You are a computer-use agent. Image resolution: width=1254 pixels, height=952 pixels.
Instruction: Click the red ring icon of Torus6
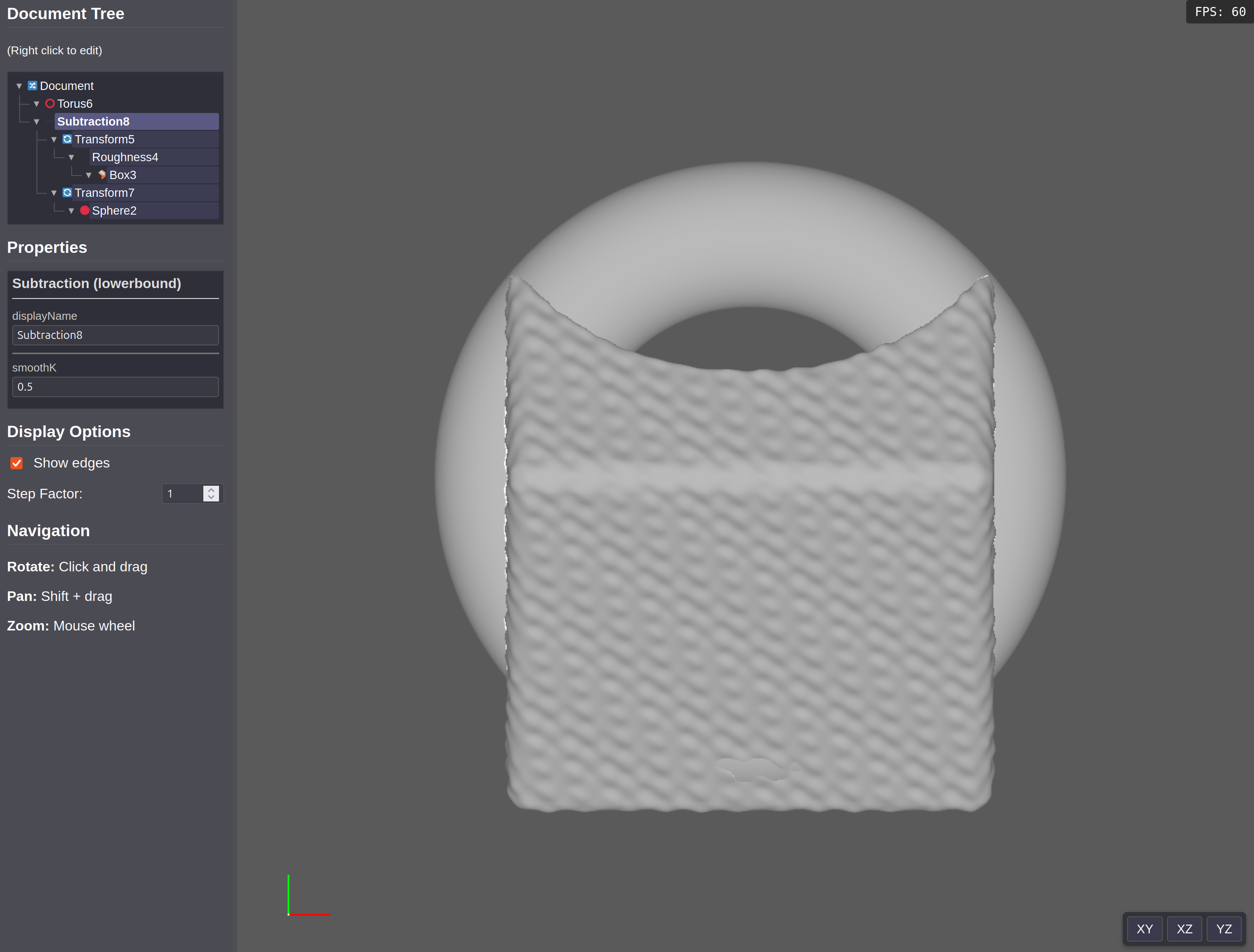point(50,103)
